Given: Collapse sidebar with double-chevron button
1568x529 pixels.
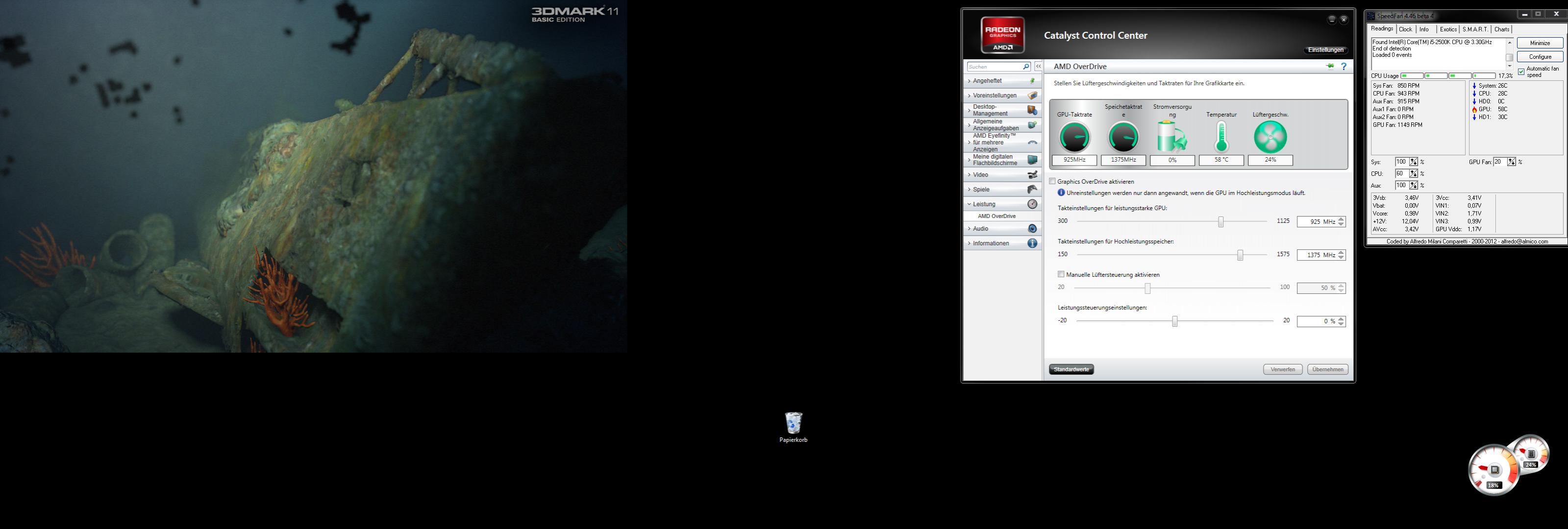Looking at the screenshot, I should coord(1038,66).
